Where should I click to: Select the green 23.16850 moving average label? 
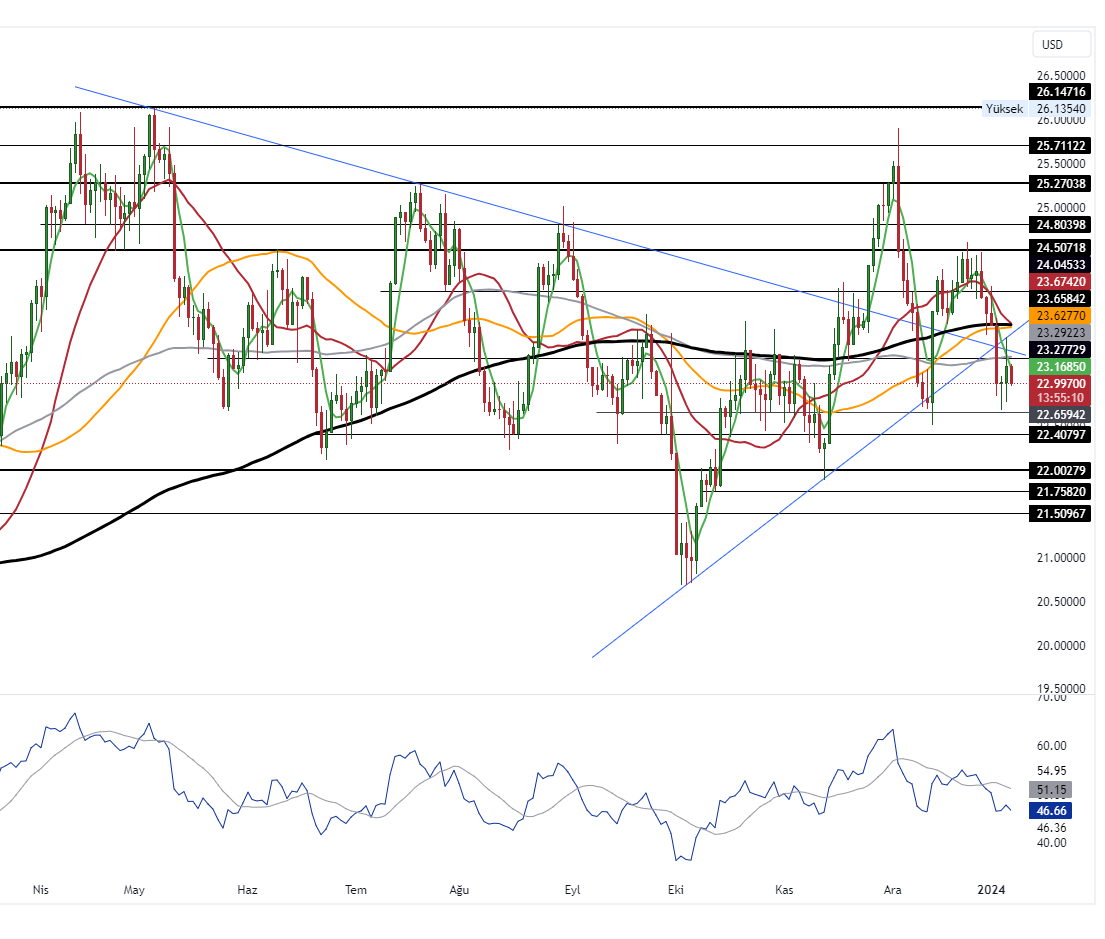point(1061,367)
